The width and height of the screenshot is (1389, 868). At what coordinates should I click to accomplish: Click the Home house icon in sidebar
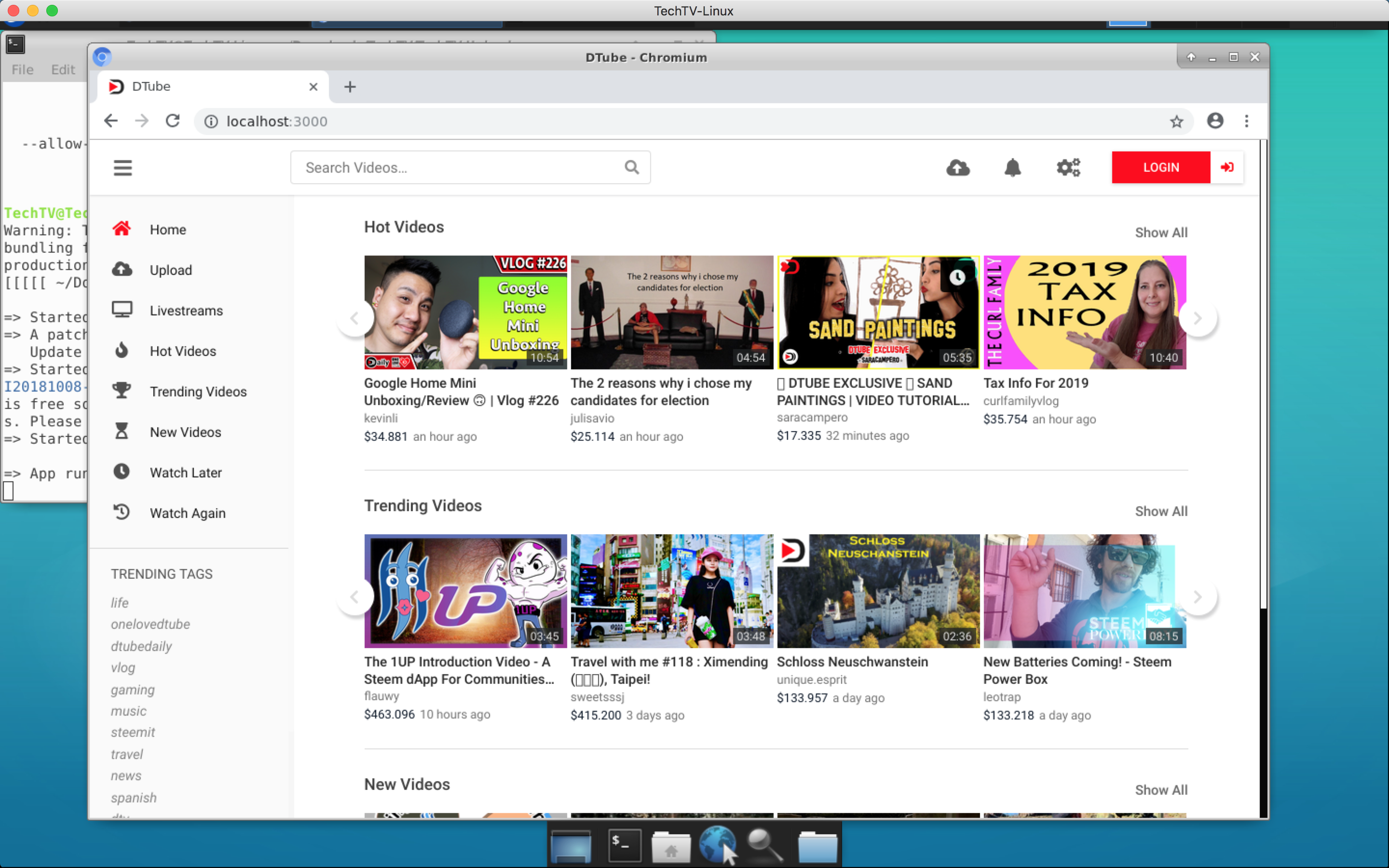coord(121,229)
